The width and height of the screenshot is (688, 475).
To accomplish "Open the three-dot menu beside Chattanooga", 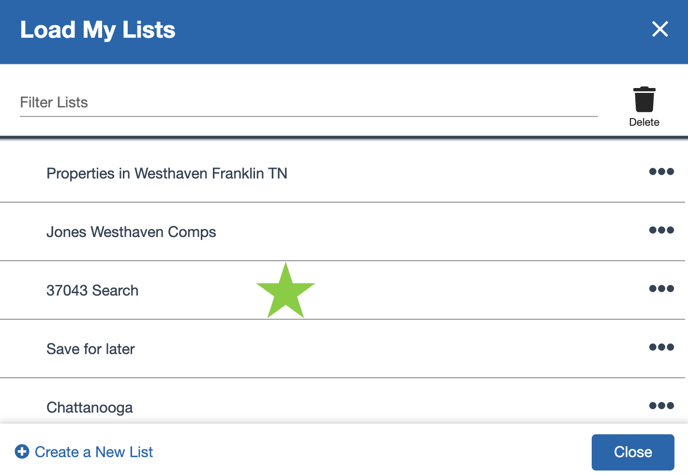I will coord(661,406).
